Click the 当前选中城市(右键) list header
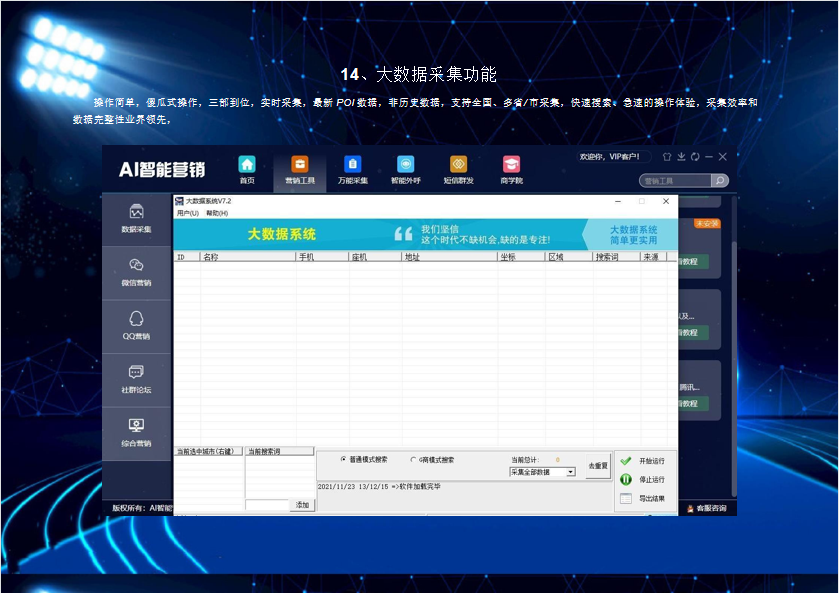Image resolution: width=839 pixels, height=593 pixels. pos(209,451)
